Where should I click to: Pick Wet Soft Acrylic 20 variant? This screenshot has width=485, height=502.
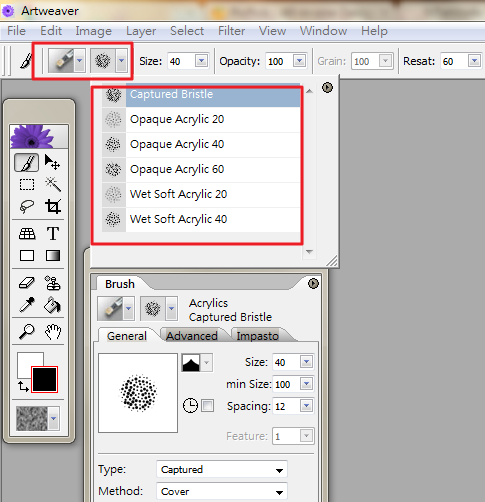click(x=201, y=194)
